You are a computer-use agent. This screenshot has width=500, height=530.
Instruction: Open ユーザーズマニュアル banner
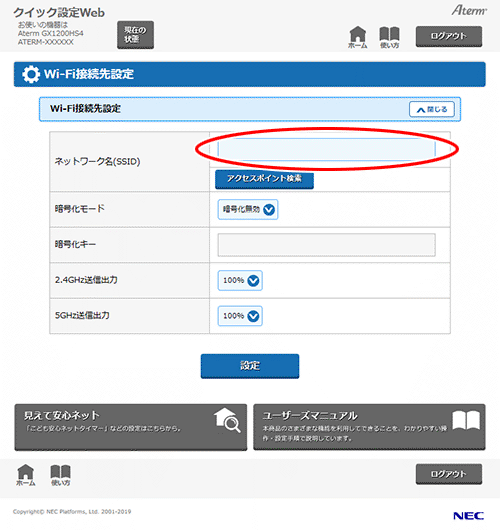tap(369, 427)
